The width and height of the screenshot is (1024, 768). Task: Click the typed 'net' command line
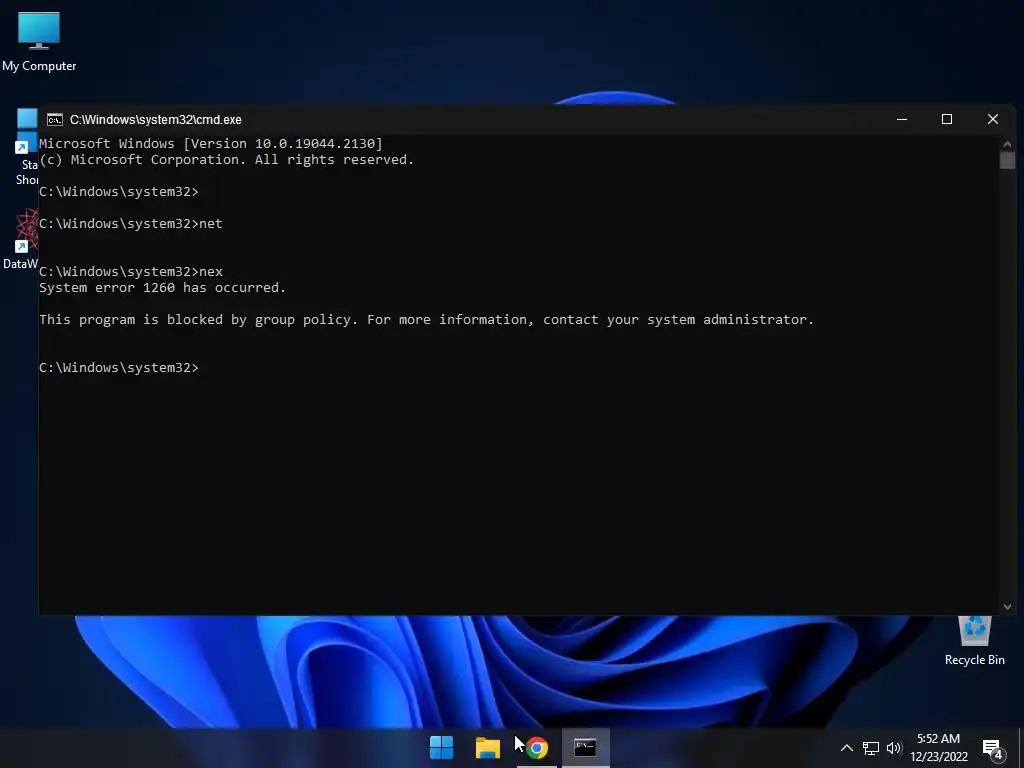click(131, 223)
